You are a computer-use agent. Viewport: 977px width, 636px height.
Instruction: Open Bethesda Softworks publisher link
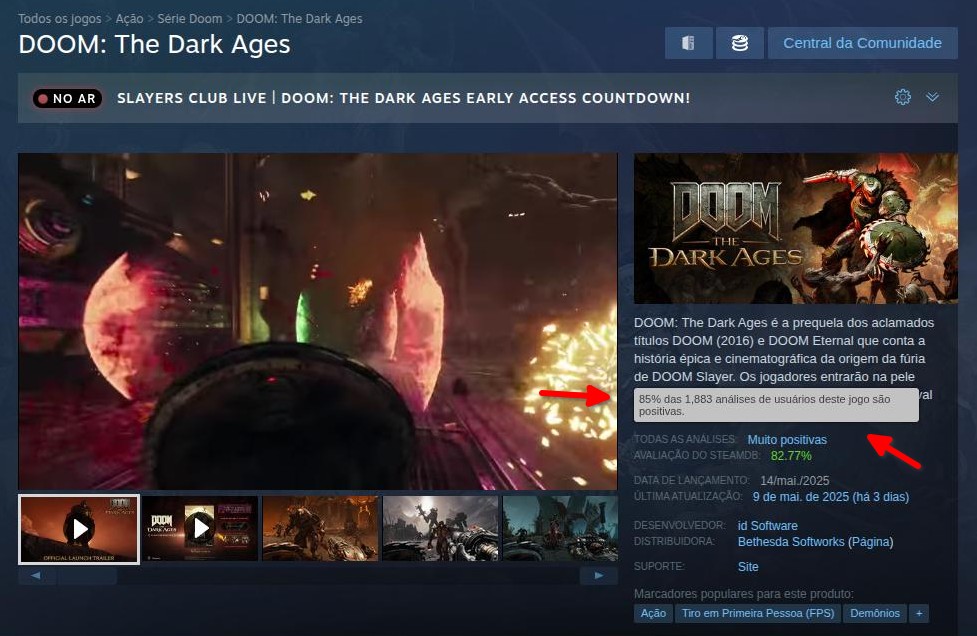coord(791,542)
